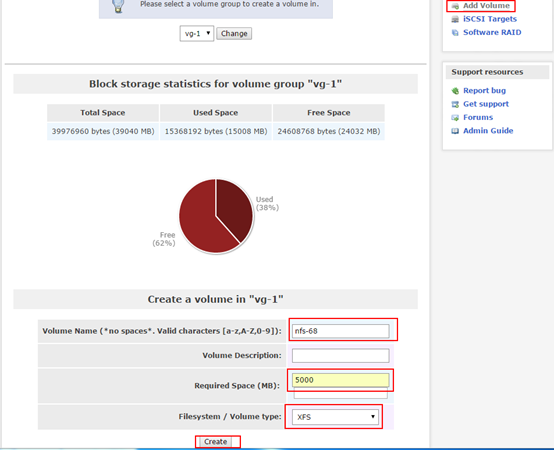Open the Add Volume link
Image resolution: width=554 pixels, height=450 pixels.
click(486, 6)
